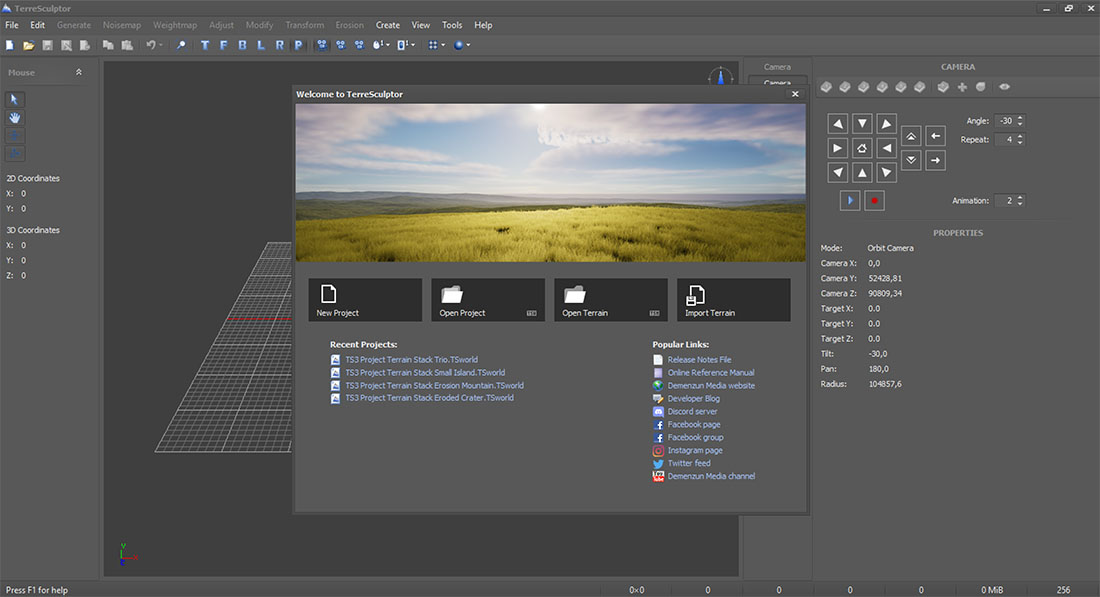Image resolution: width=1100 pixels, height=597 pixels.
Task: Switch to Right view with R icon
Action: click(x=280, y=45)
